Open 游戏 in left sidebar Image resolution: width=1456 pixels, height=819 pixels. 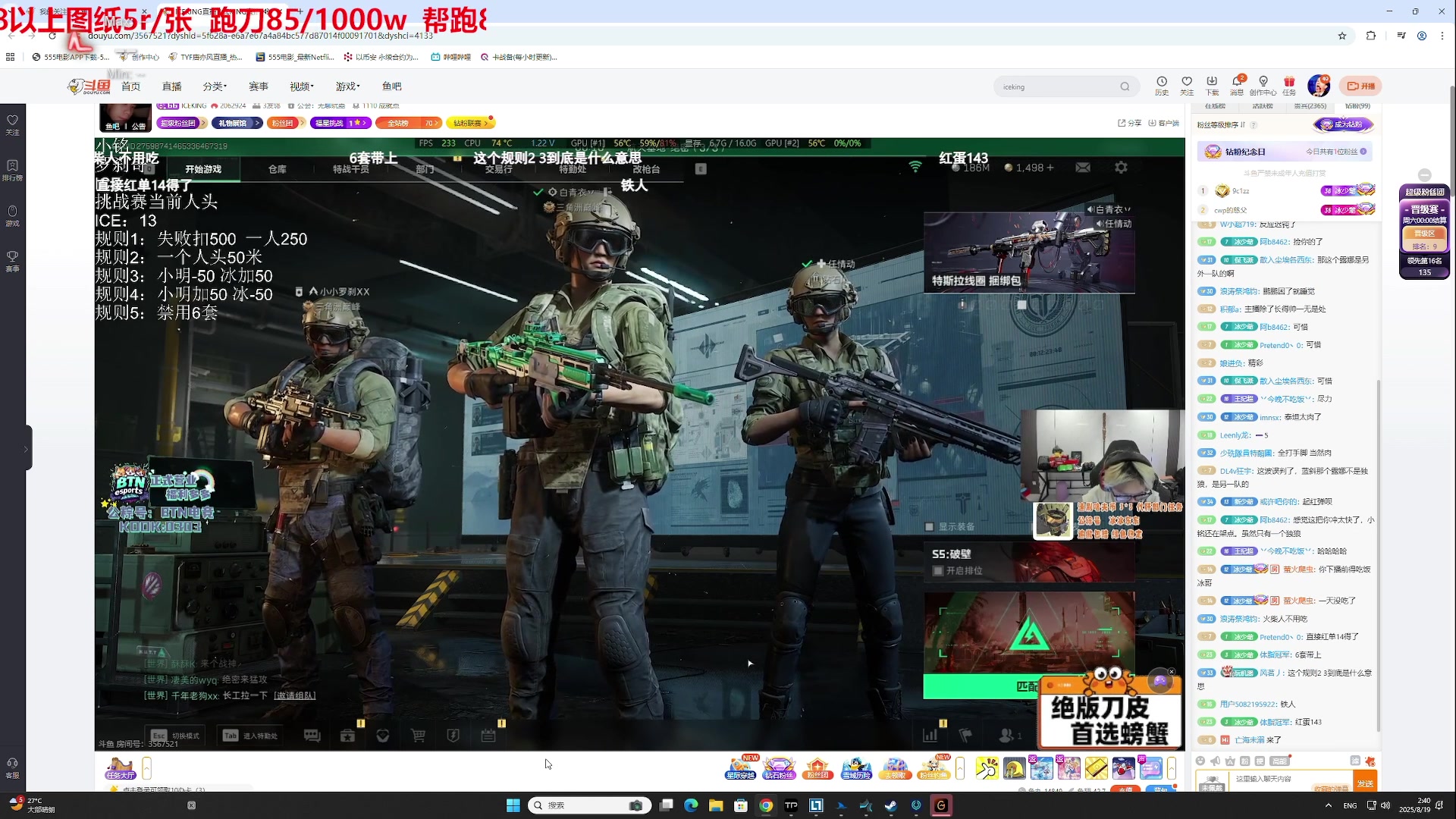pyautogui.click(x=13, y=215)
